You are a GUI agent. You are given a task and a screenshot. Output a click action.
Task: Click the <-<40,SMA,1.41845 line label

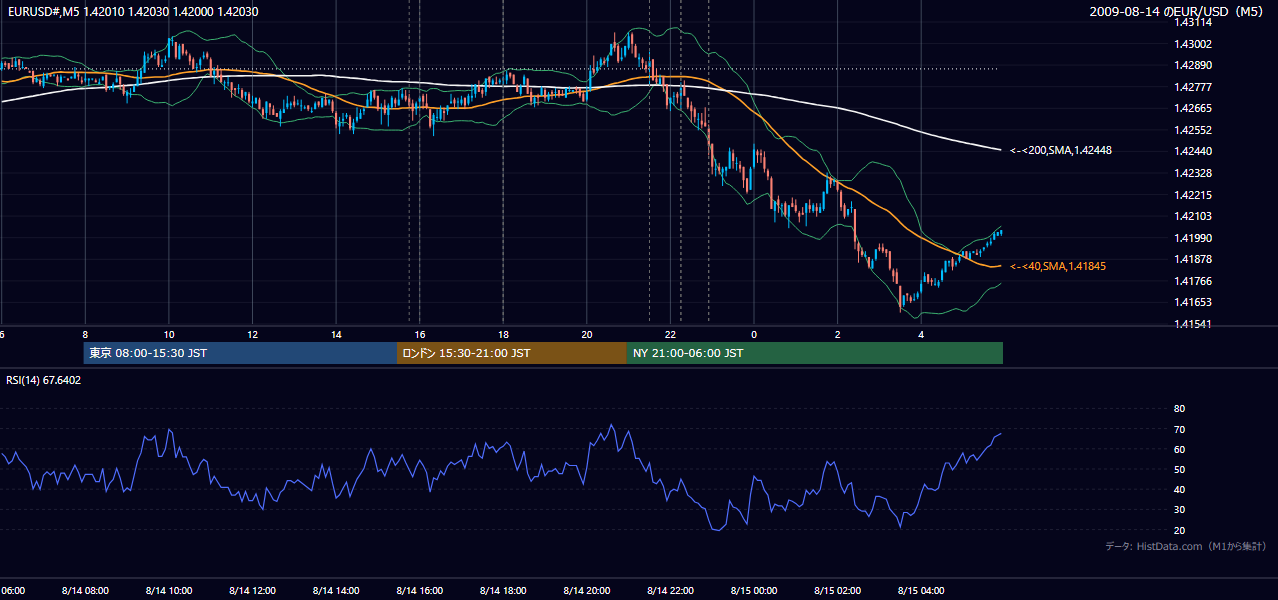tap(1058, 266)
